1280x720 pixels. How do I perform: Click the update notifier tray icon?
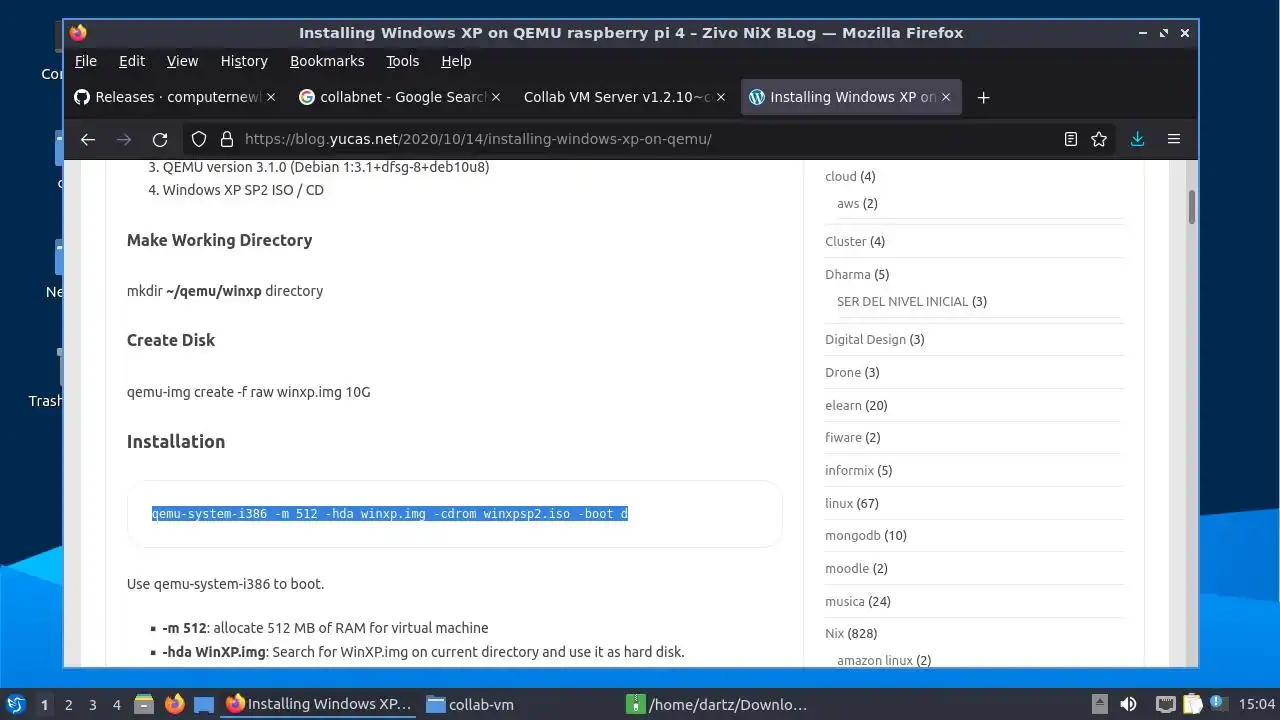click(1220, 704)
